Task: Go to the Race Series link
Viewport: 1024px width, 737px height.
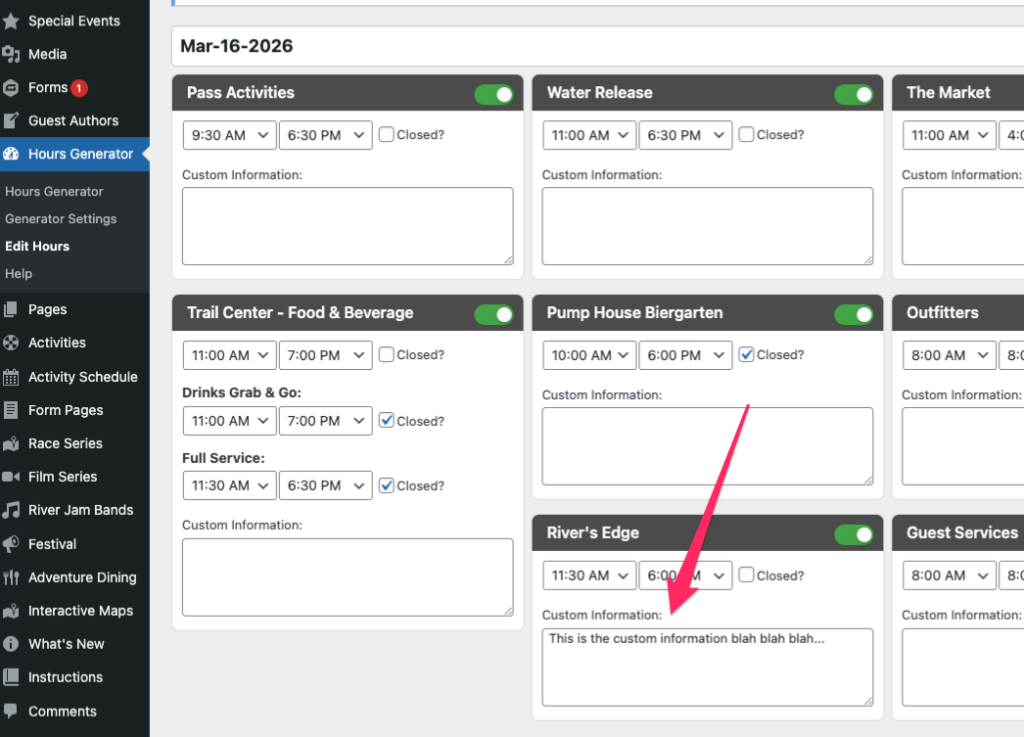Action: 65,443
